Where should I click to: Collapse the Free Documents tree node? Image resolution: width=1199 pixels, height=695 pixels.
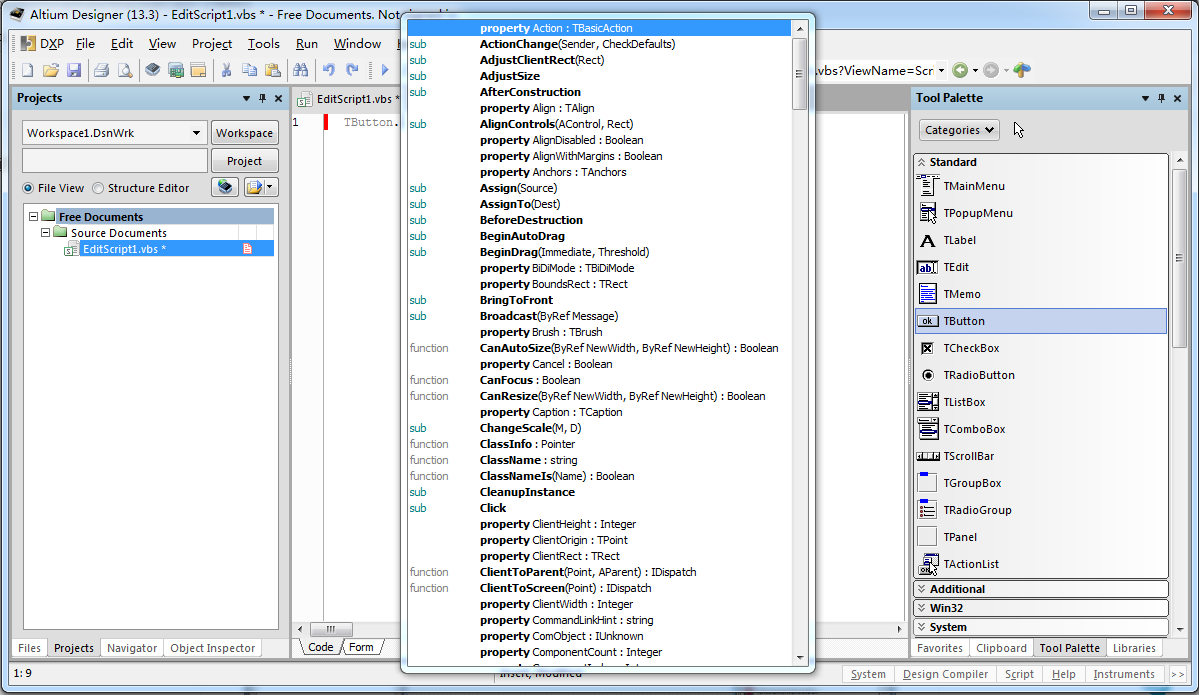pyautogui.click(x=34, y=216)
